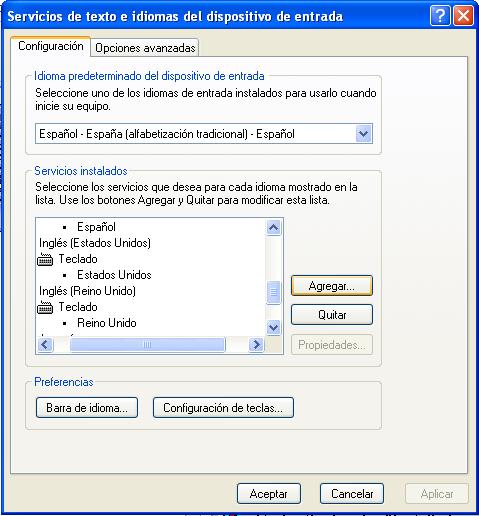Viewport: 479px width, 516px height.
Task: Click the keyboard icon under Inglés (Estados Unidos)
Action: click(x=45, y=259)
